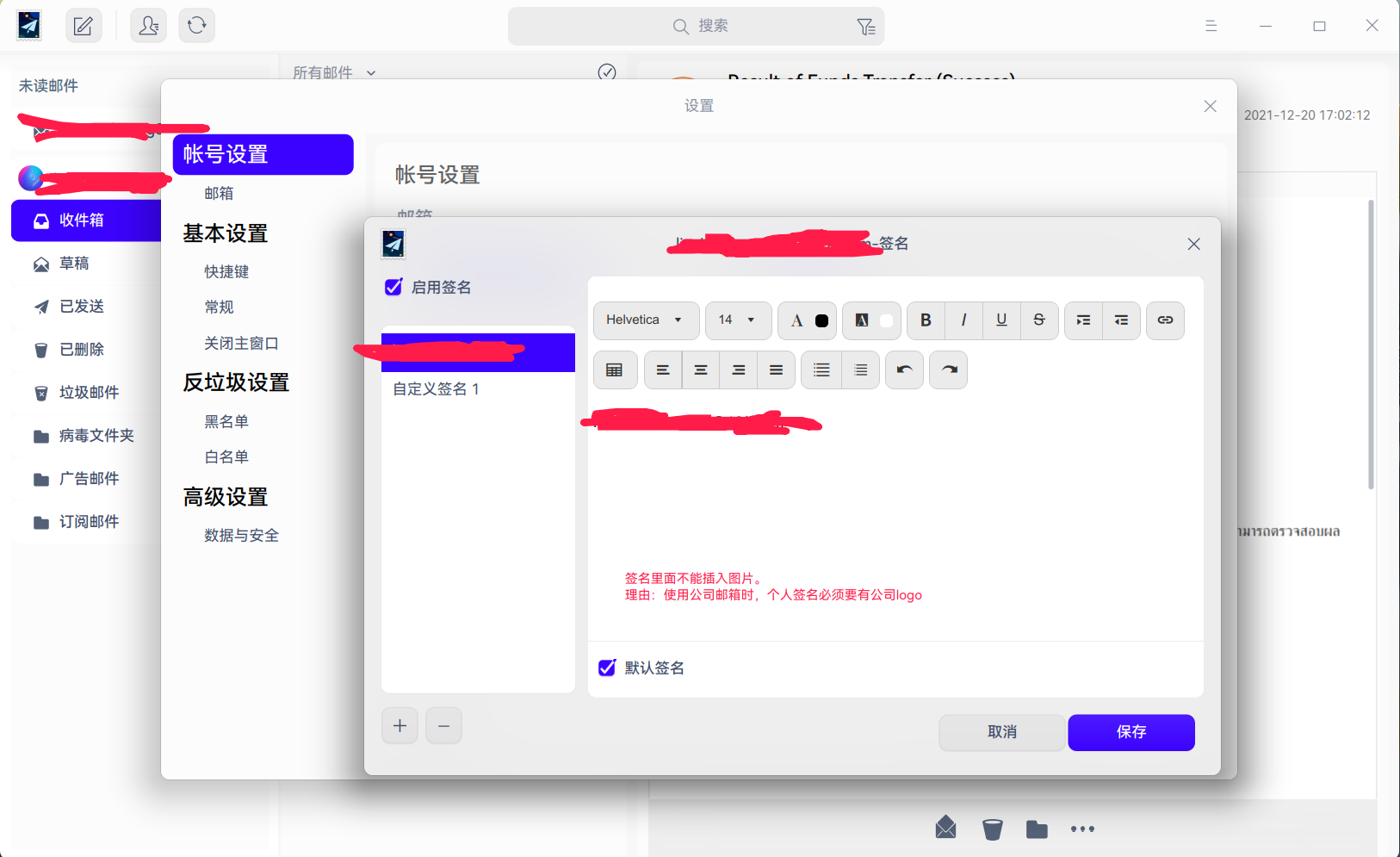Viewport: 1400px width, 857px height.
Task: Close the signature dialog
Action: [x=1193, y=244]
